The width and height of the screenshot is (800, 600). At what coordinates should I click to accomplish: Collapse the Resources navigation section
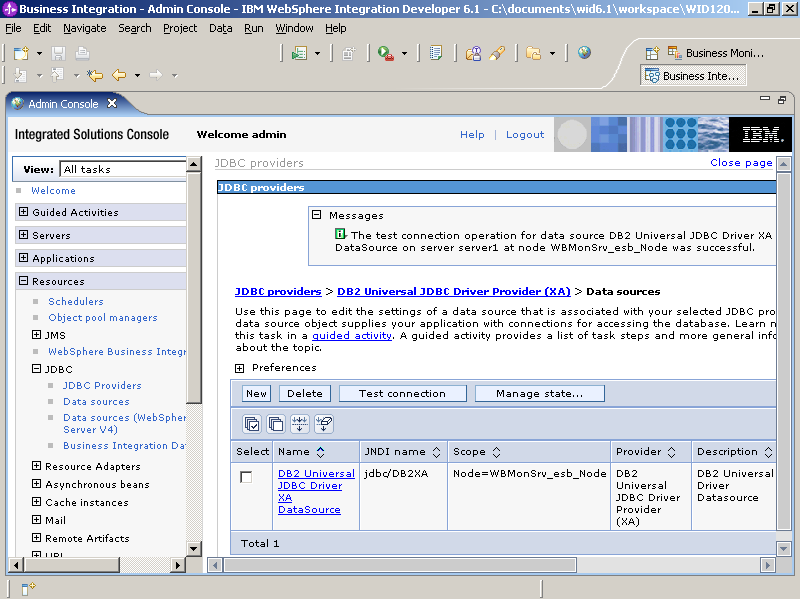coord(23,281)
